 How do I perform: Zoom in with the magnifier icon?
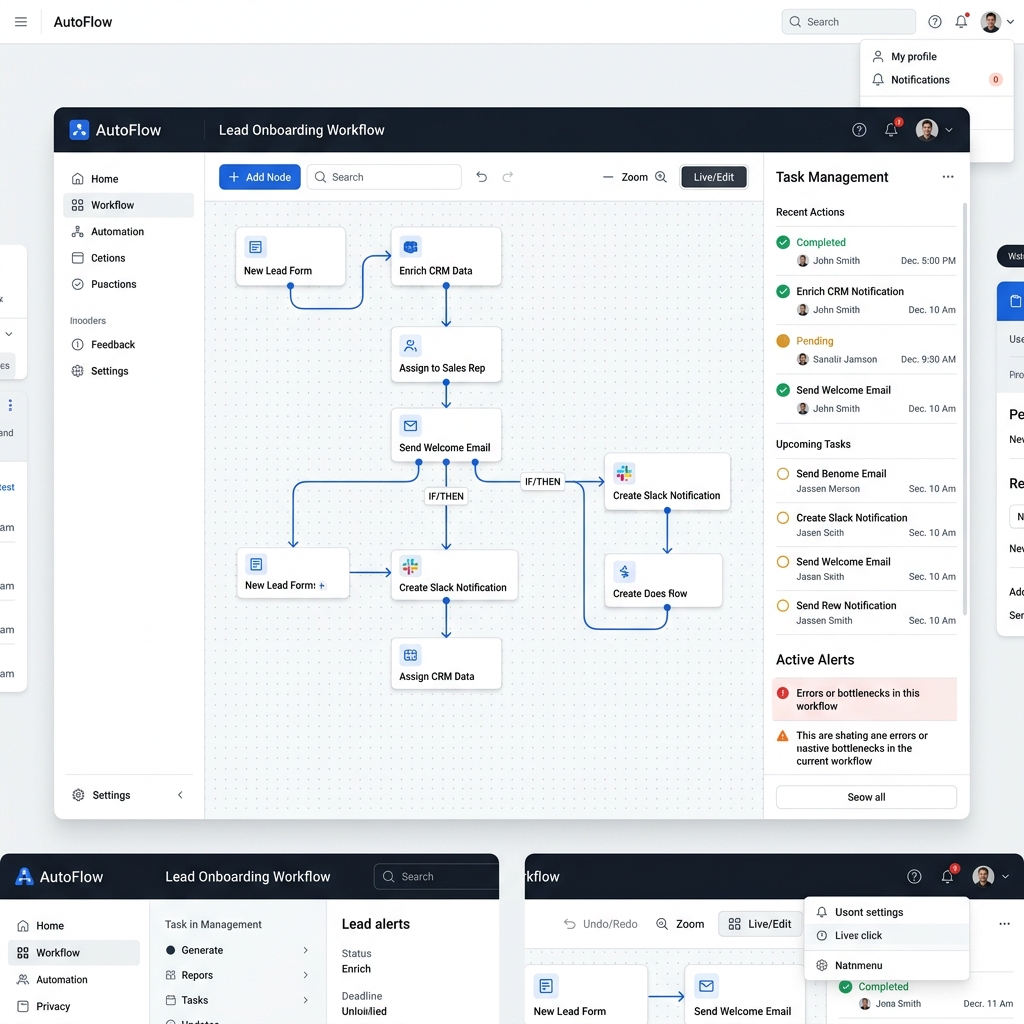tap(661, 177)
